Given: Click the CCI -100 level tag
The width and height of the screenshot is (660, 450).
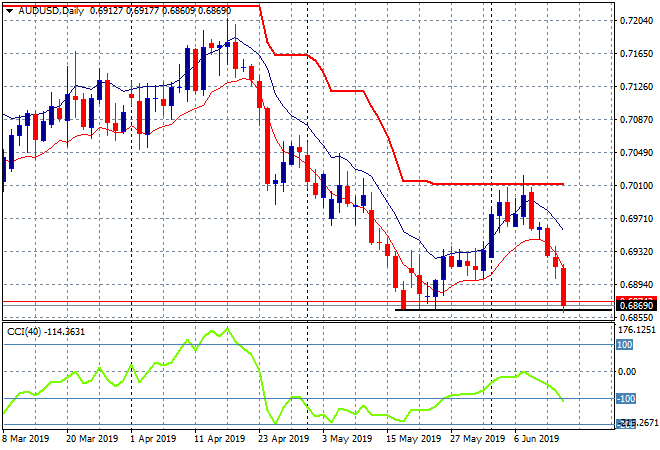Looking at the screenshot, I should click(x=626, y=399).
